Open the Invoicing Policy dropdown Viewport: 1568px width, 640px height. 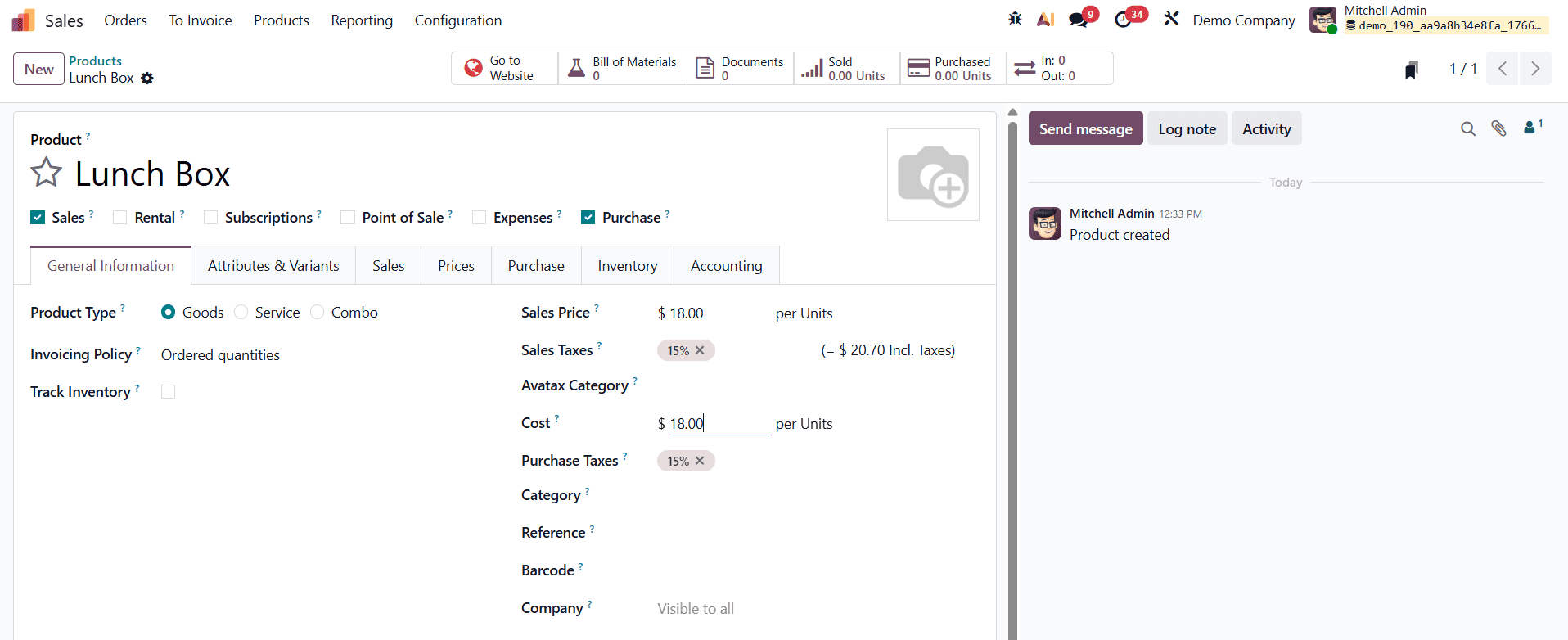tap(326, 354)
